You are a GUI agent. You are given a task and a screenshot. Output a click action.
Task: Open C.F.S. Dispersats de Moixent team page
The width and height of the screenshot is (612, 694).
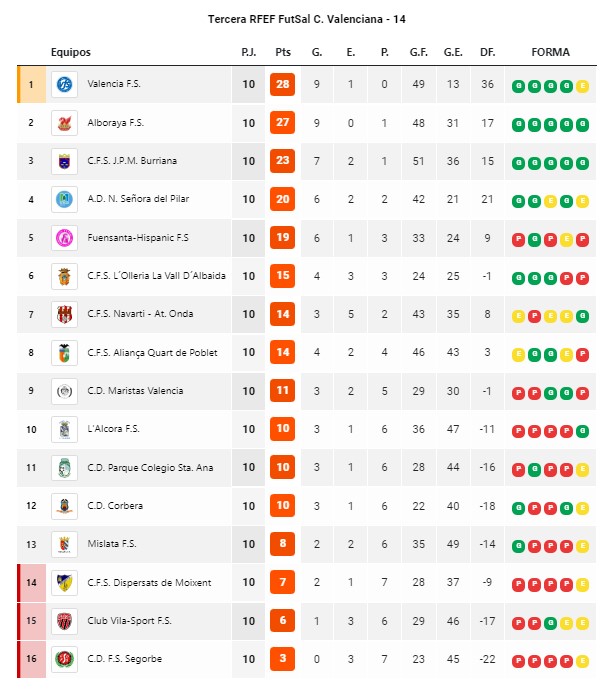[149, 582]
